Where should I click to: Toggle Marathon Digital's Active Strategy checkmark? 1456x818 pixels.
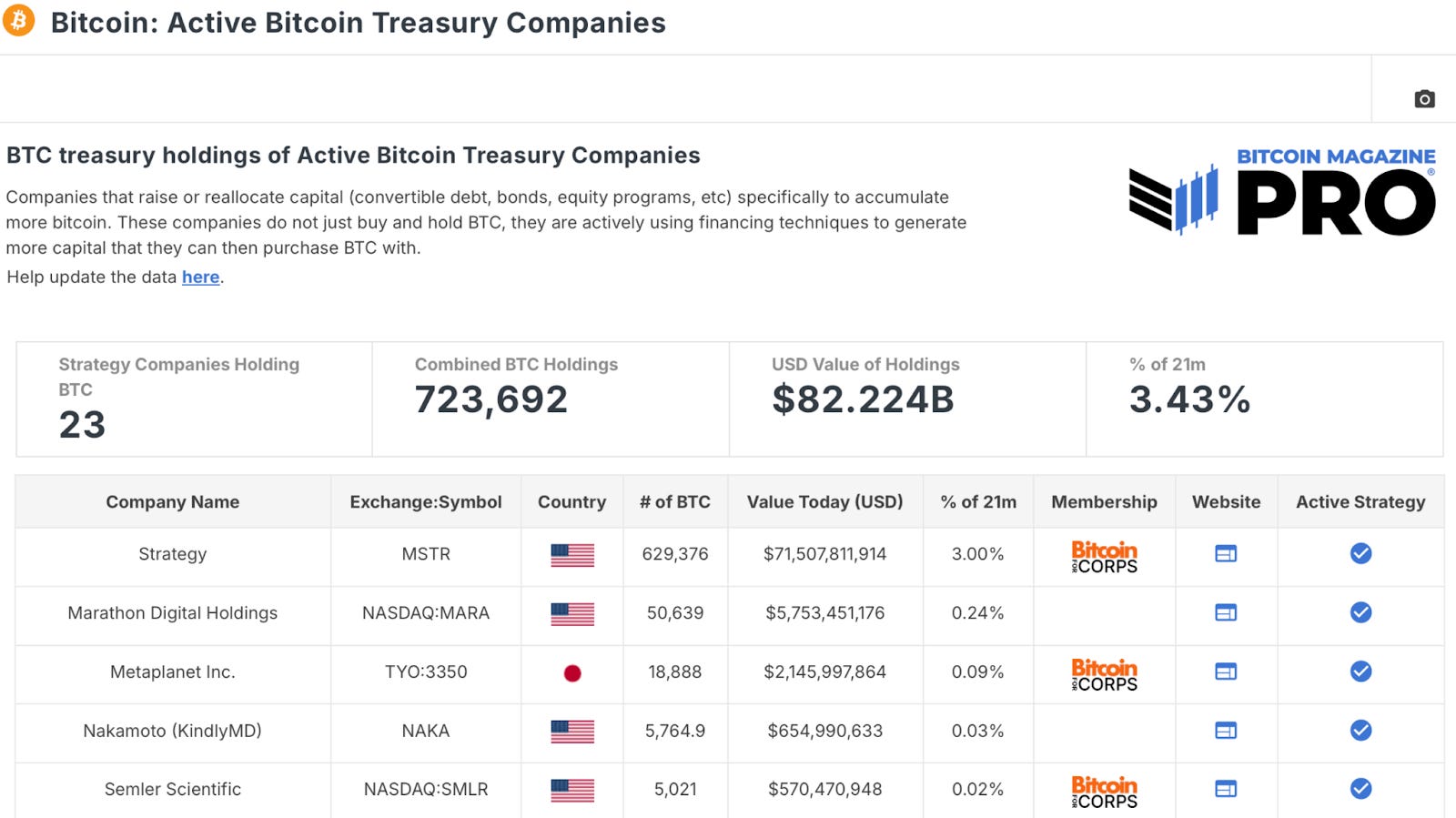(x=1360, y=613)
